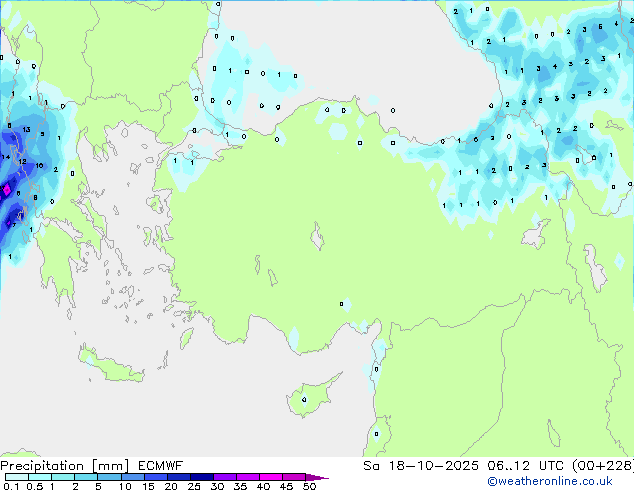
Task: Click the '50' legend scale label
Action: click(x=310, y=486)
